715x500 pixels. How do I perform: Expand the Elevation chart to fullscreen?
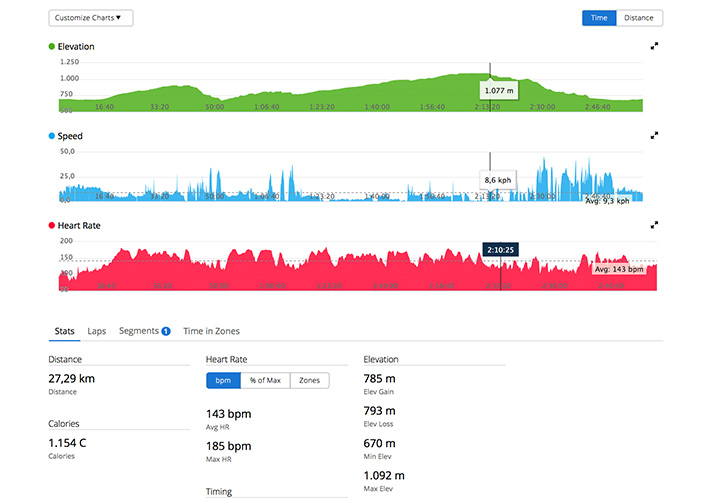pos(654,46)
